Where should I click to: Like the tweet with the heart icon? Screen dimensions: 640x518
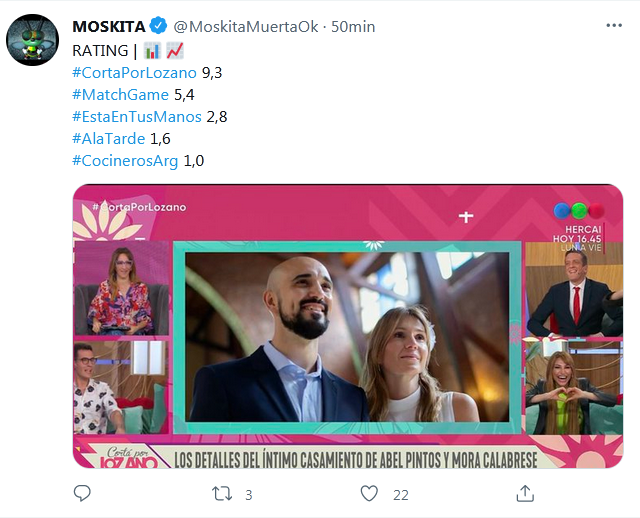coord(369,494)
